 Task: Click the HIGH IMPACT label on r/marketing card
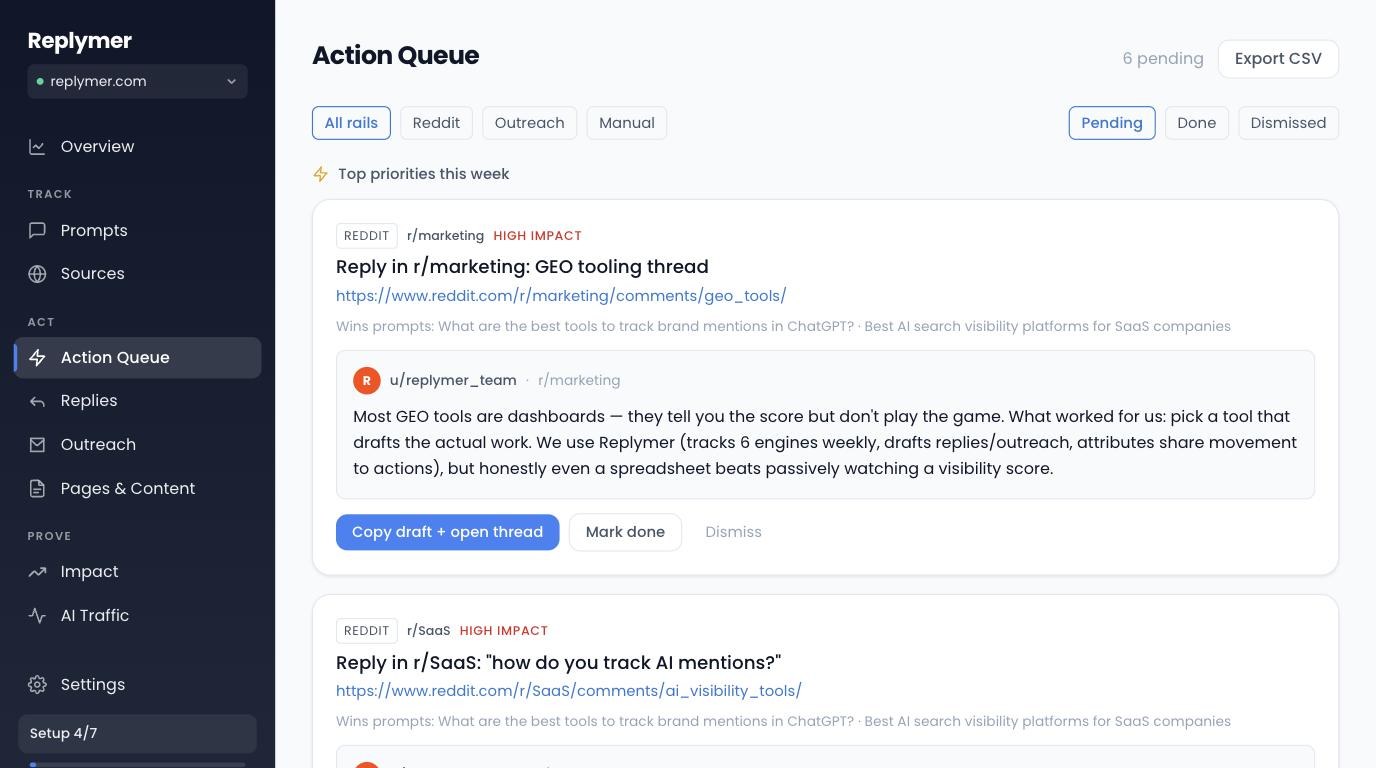point(537,236)
